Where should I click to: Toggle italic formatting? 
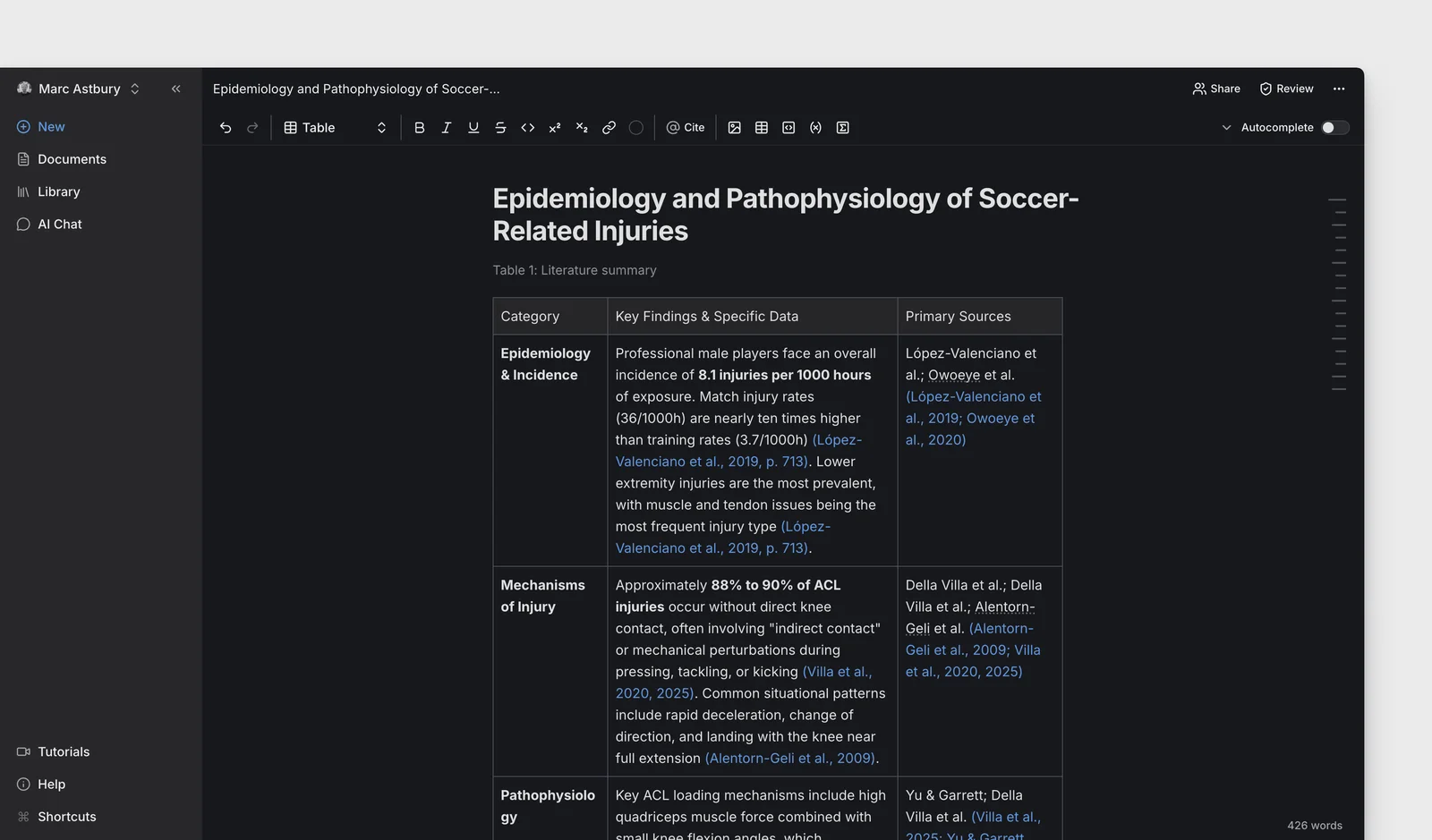point(446,128)
